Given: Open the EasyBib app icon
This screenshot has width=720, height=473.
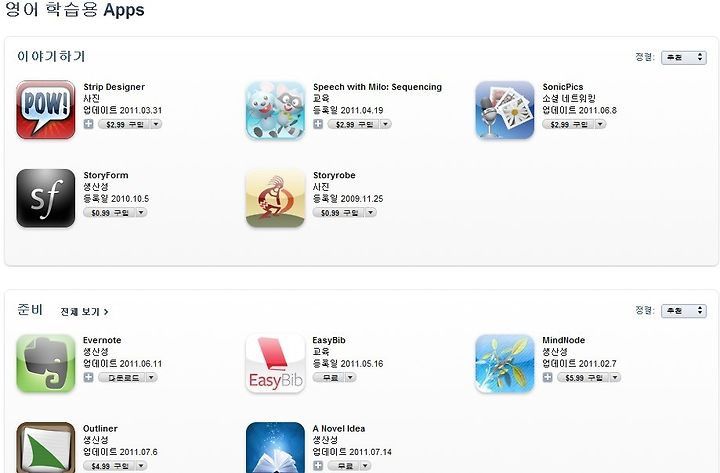Looking at the screenshot, I should 275,363.
